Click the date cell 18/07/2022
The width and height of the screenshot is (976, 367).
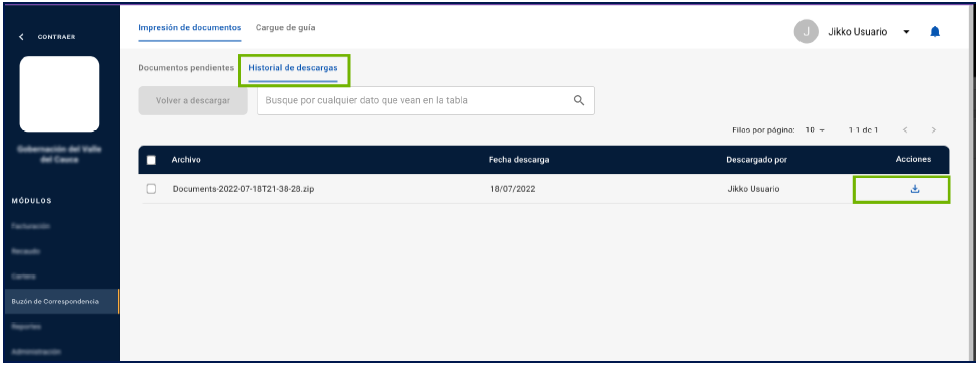pos(513,189)
